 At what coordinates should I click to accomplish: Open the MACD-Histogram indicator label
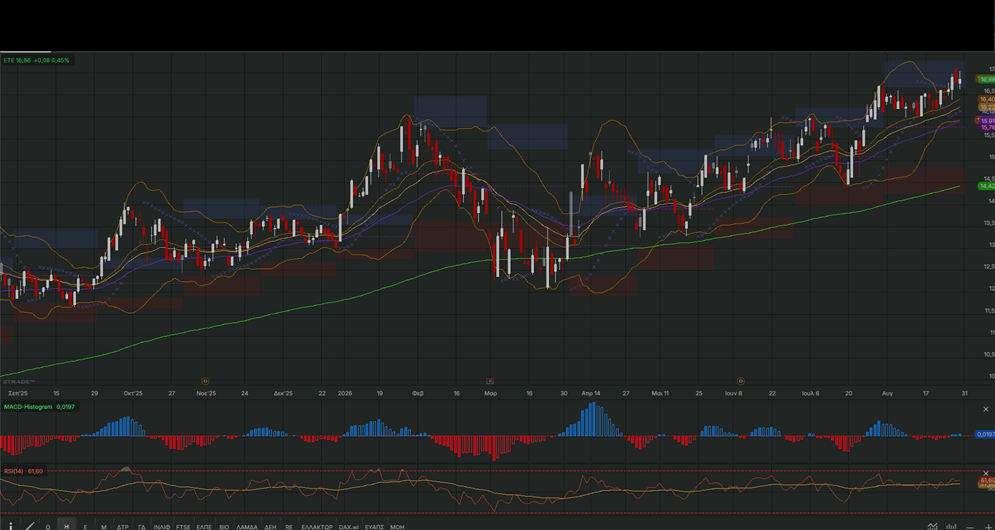tap(28, 406)
